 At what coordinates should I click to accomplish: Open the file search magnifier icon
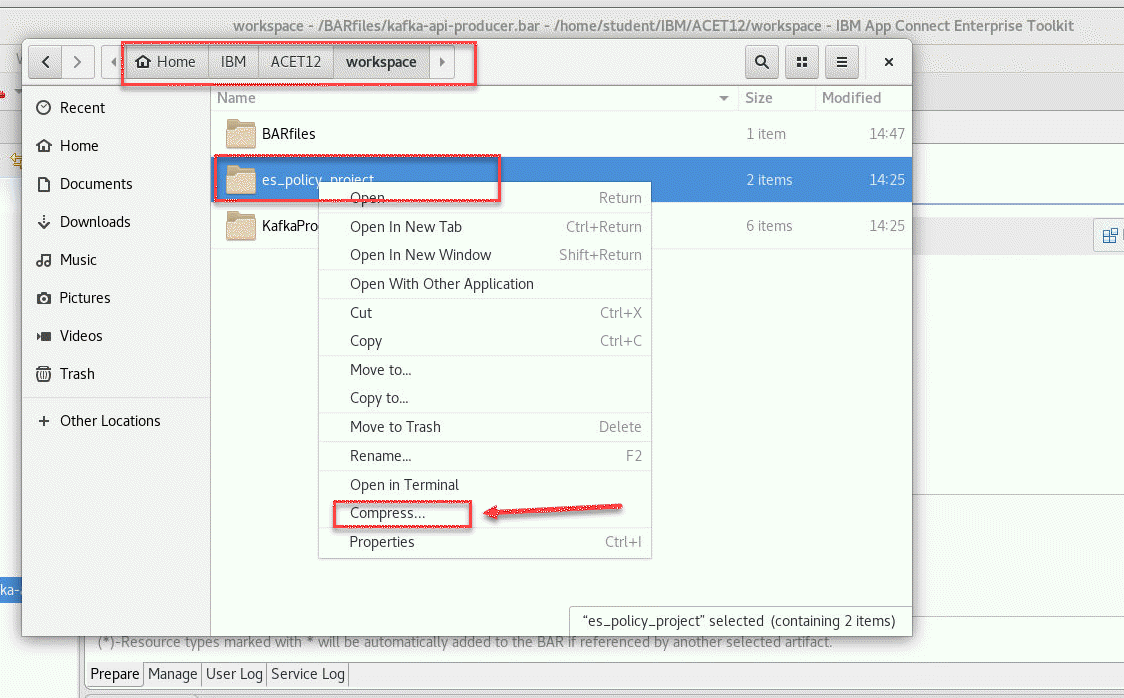tap(762, 62)
